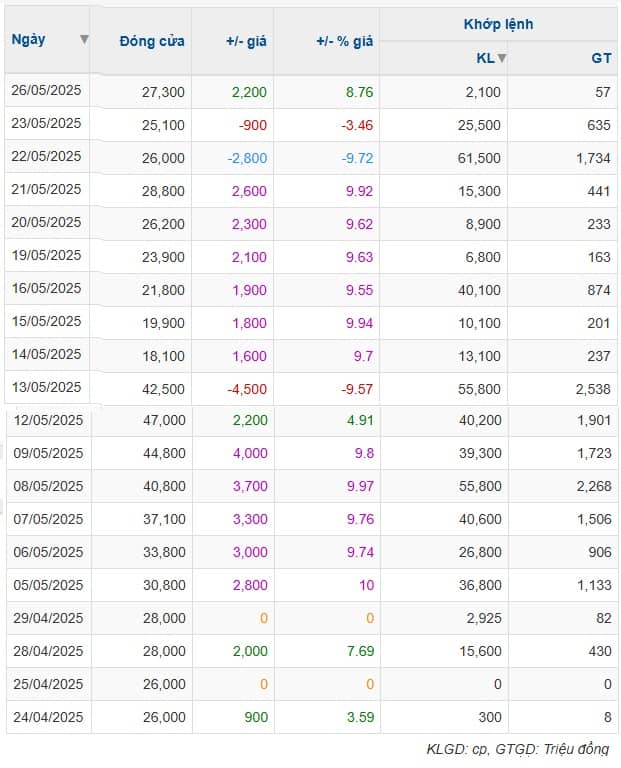Click the 24/04/2025 date cell
This screenshot has height=768, width=621.
click(x=48, y=716)
